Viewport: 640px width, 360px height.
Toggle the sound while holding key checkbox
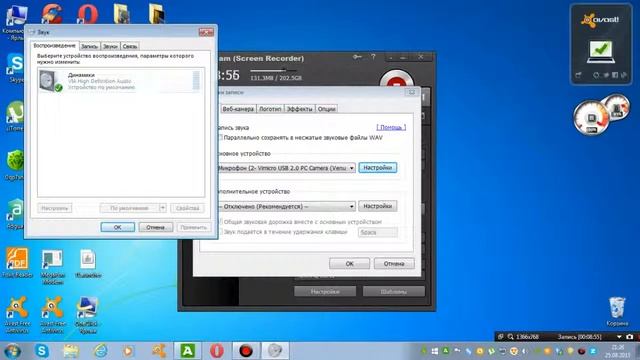click(x=221, y=231)
